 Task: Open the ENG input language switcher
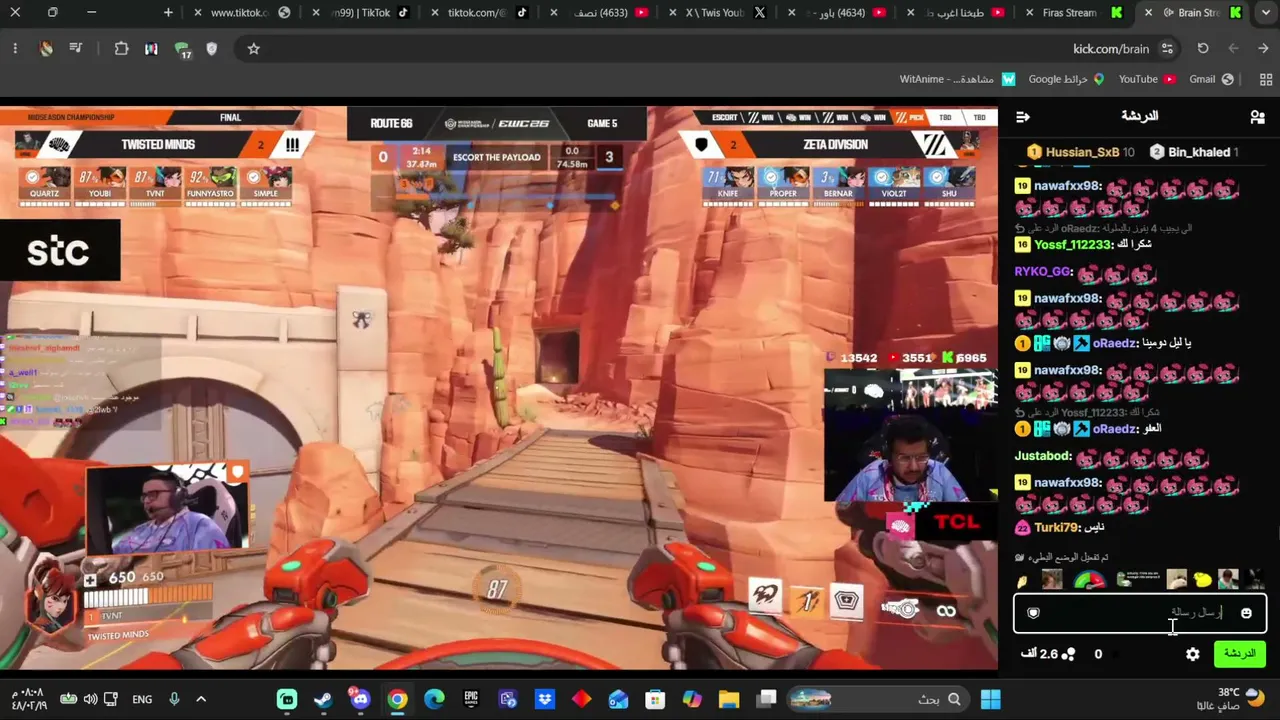[142, 699]
